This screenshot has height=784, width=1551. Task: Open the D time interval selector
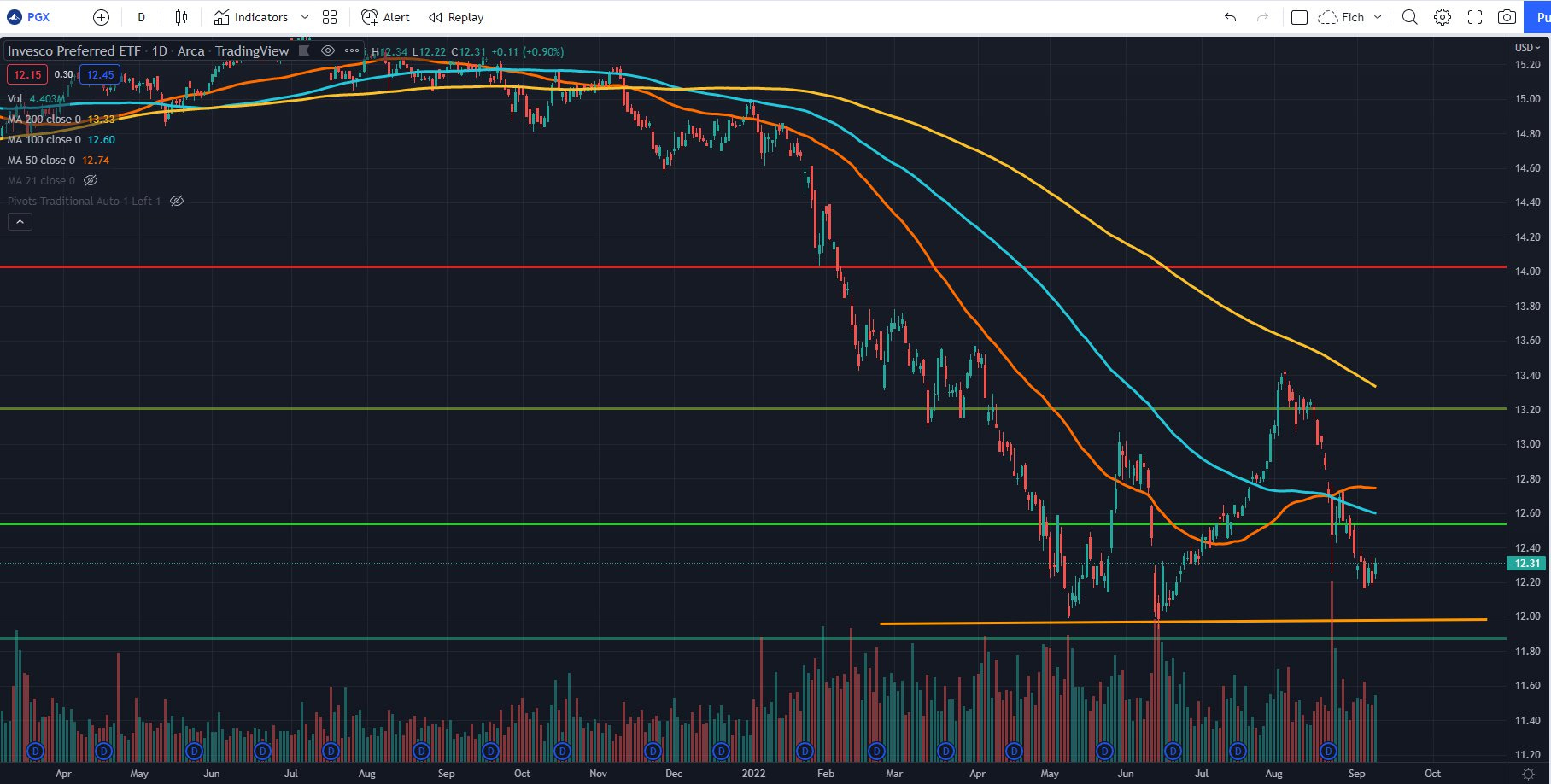[x=142, y=17]
